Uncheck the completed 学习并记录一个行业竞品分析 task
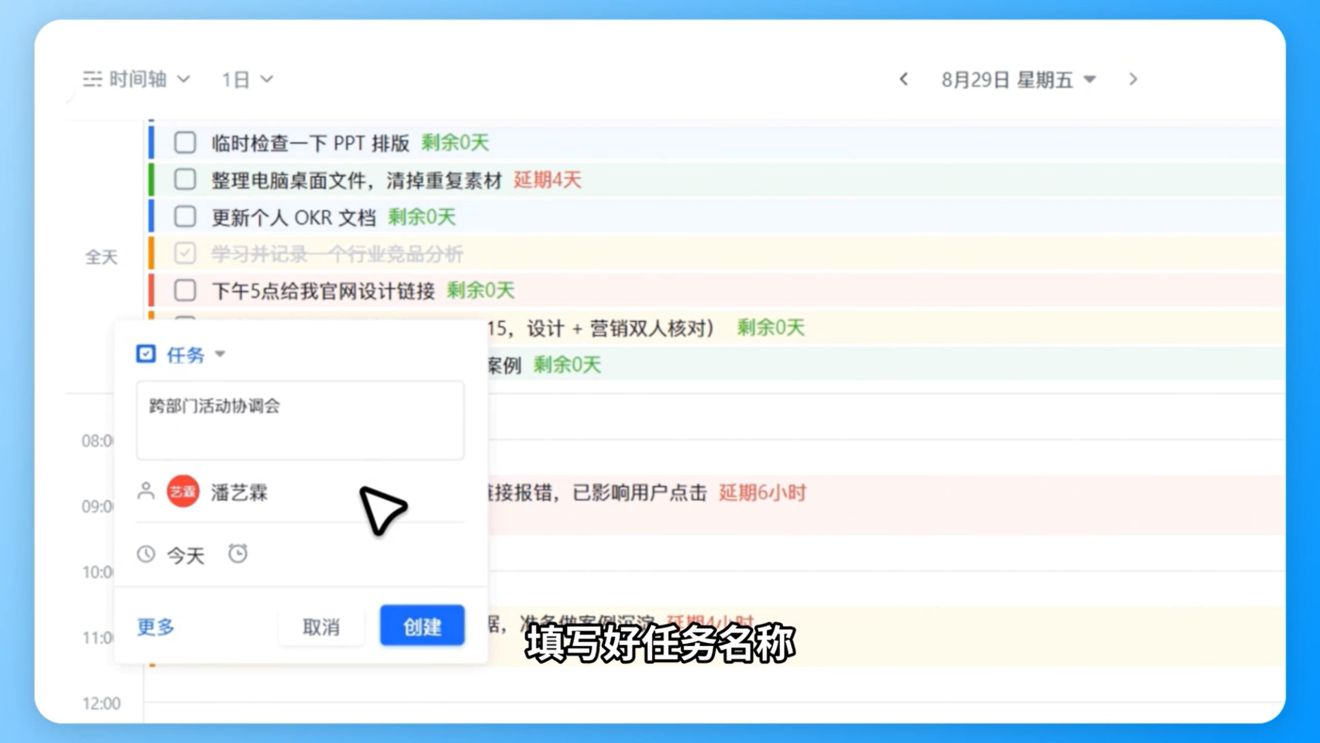 click(185, 253)
